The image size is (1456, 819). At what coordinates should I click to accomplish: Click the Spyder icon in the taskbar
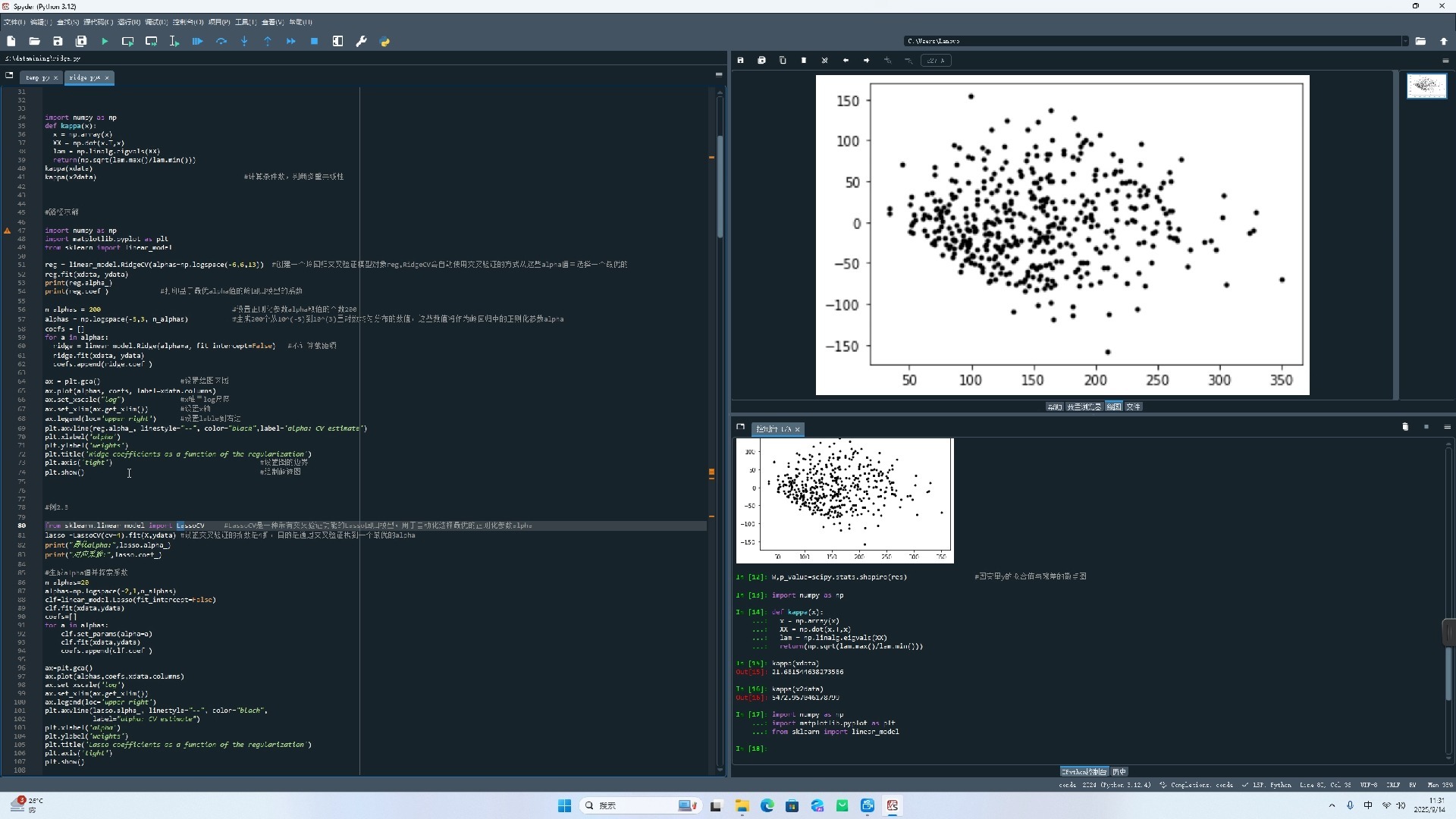(x=893, y=805)
